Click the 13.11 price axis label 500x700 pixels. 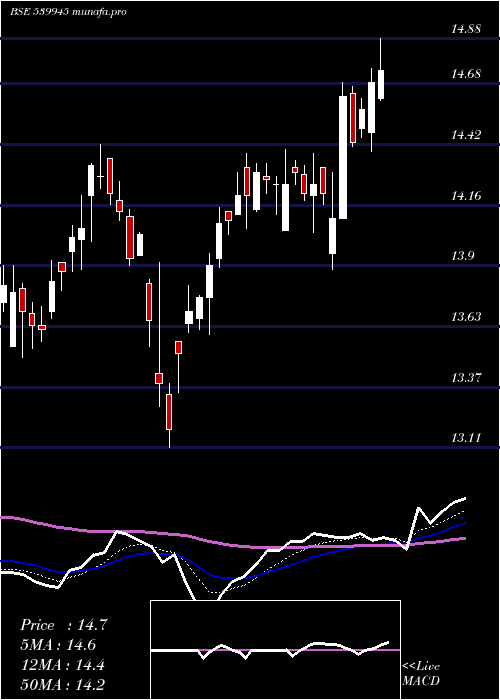coord(466,438)
